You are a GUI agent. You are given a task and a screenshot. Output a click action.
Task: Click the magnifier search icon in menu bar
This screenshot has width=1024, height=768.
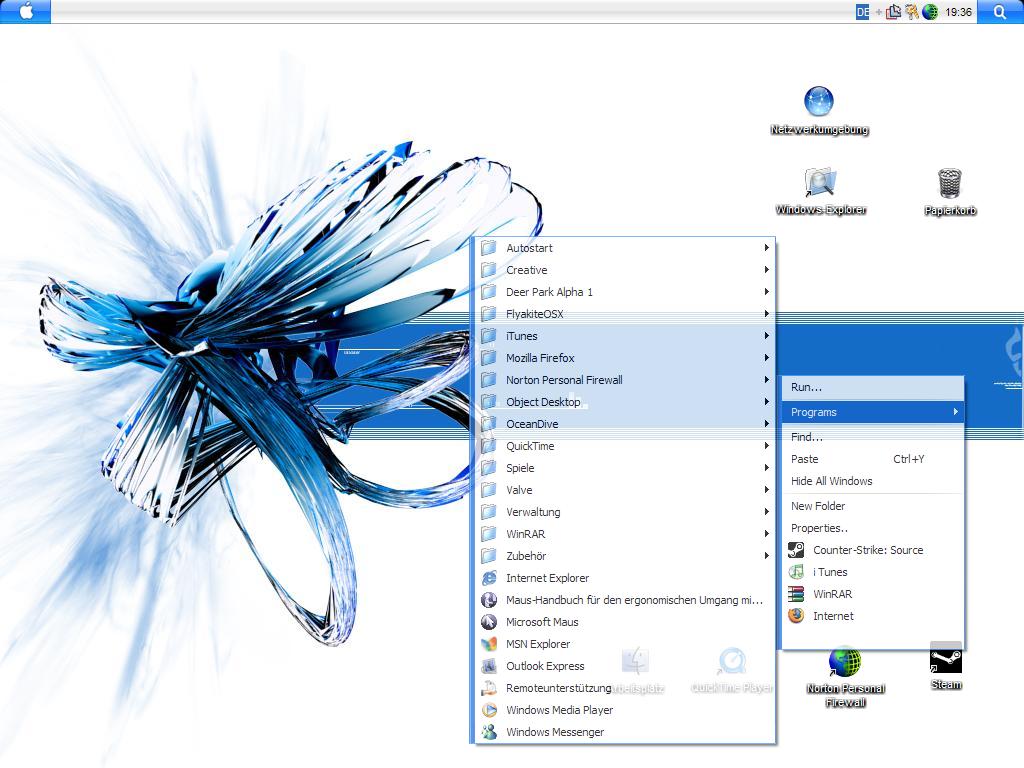coord(1000,11)
